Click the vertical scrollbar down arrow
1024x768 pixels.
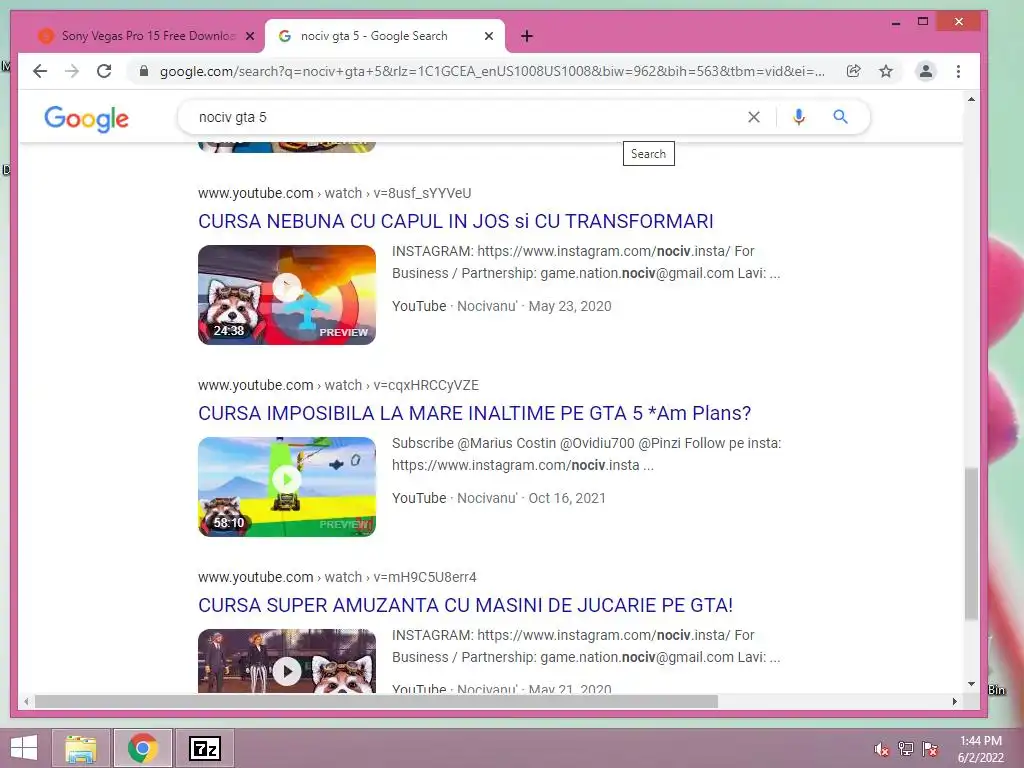[971, 684]
